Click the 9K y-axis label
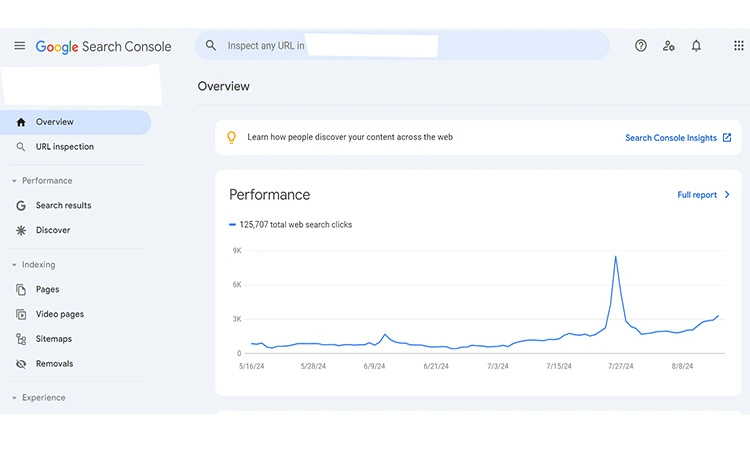This screenshot has width=750, height=450. 237,251
